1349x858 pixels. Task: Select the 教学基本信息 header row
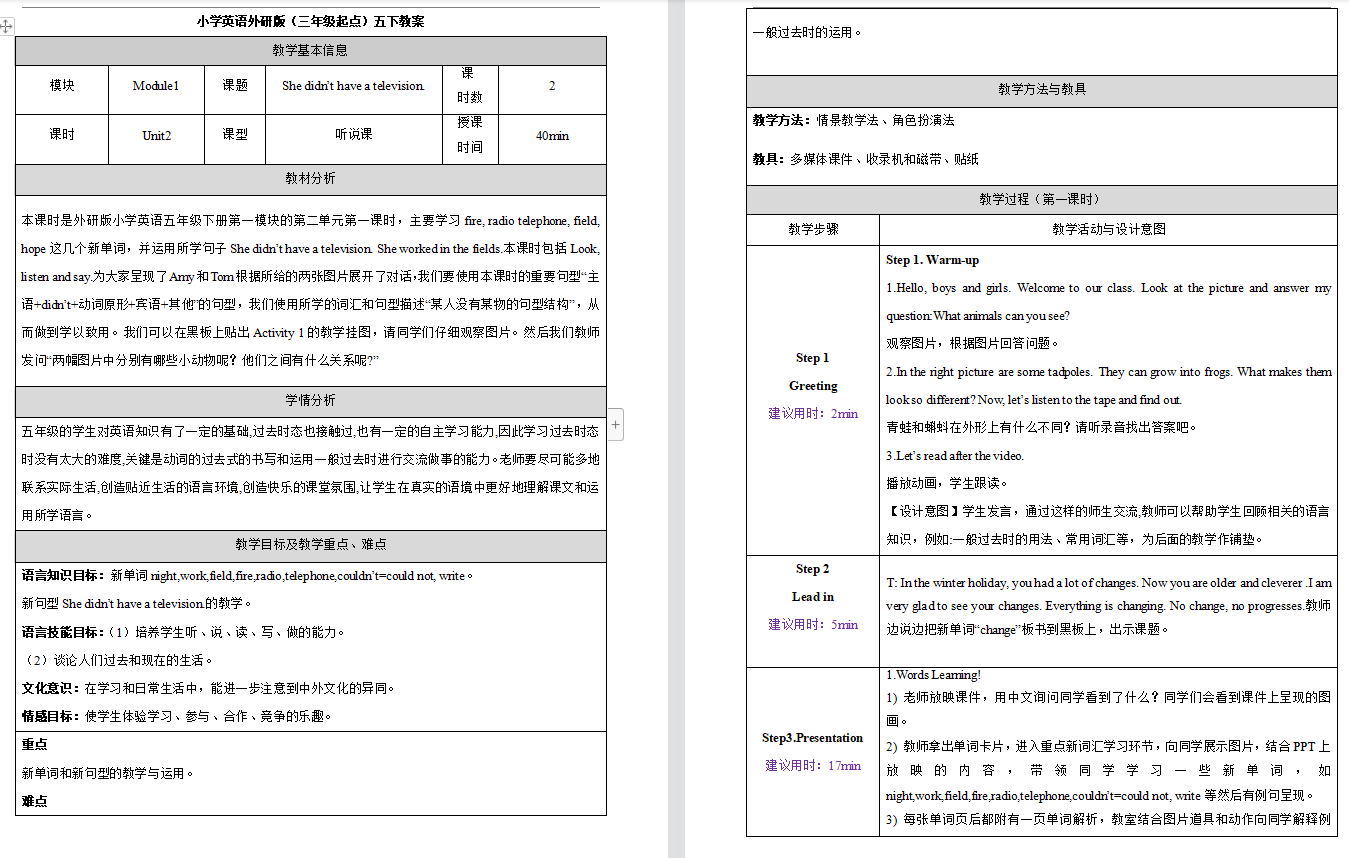tap(310, 51)
